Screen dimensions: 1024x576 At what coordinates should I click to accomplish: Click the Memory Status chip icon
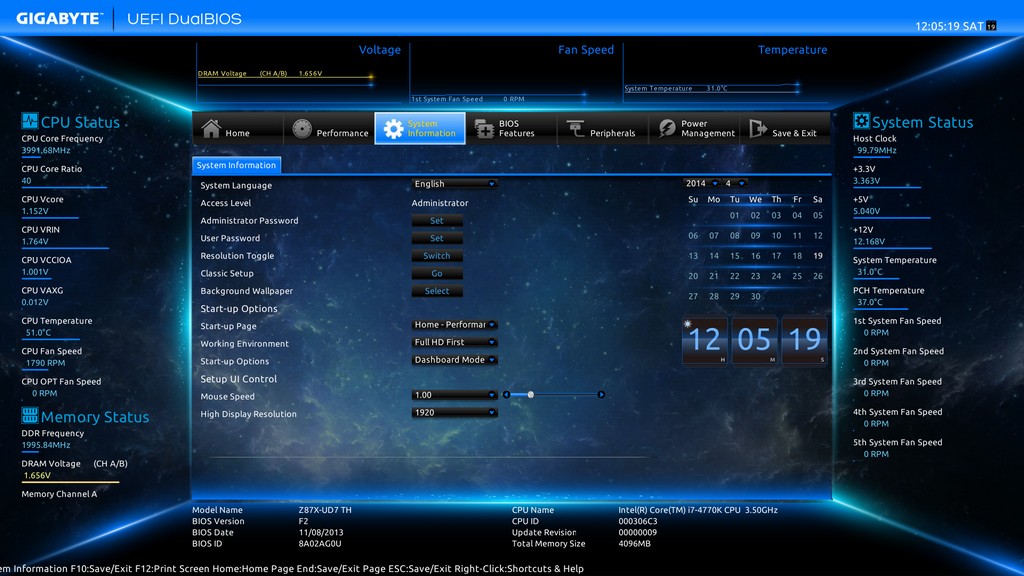click(29, 415)
